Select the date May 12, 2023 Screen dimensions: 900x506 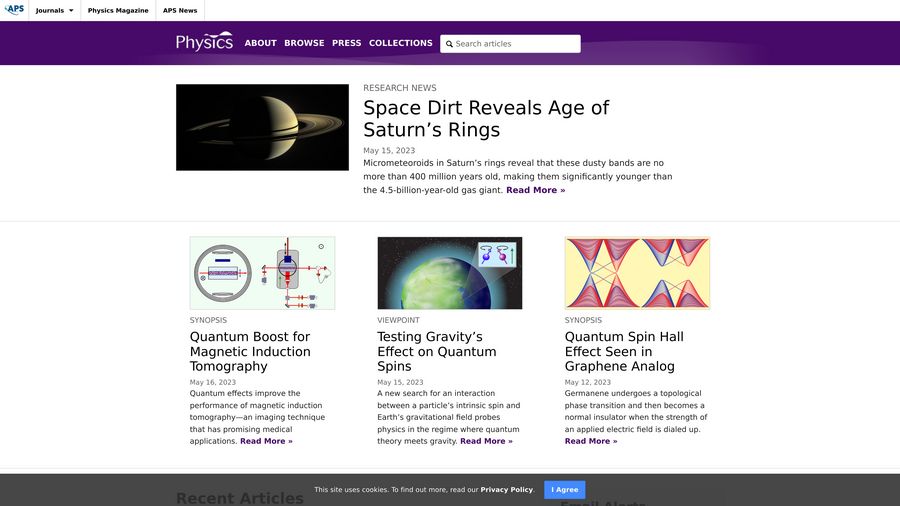[x=588, y=382]
